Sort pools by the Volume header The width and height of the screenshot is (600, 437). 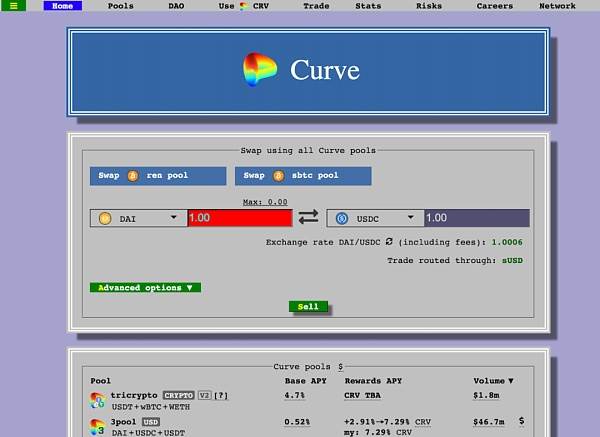tap(493, 381)
